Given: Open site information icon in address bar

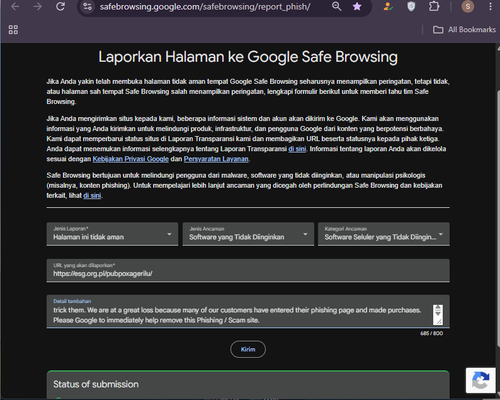Looking at the screenshot, I should [88, 6].
